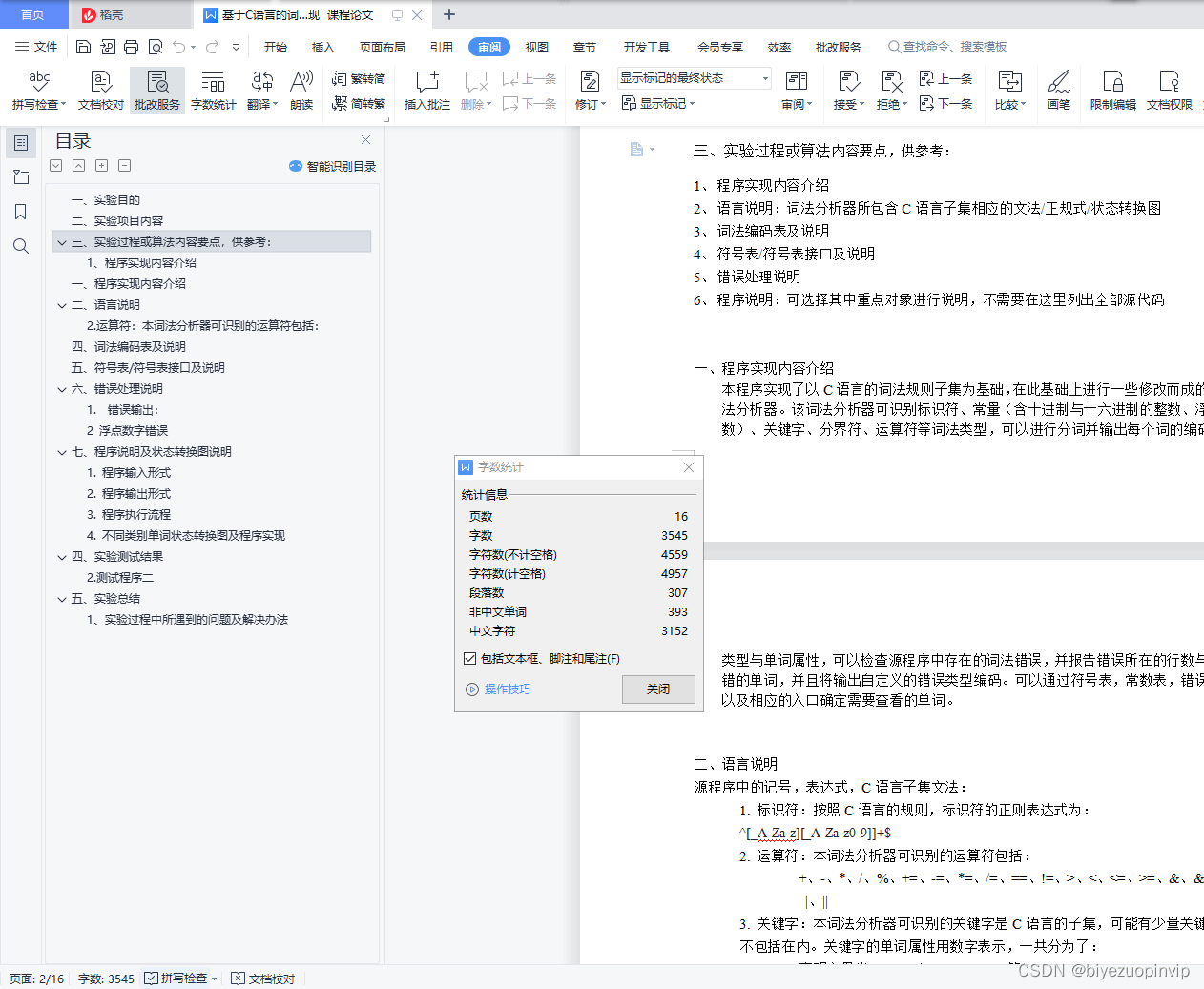This screenshot has width=1204, height=989.
Task: Click the 智能识别目录 link
Action: point(333,166)
